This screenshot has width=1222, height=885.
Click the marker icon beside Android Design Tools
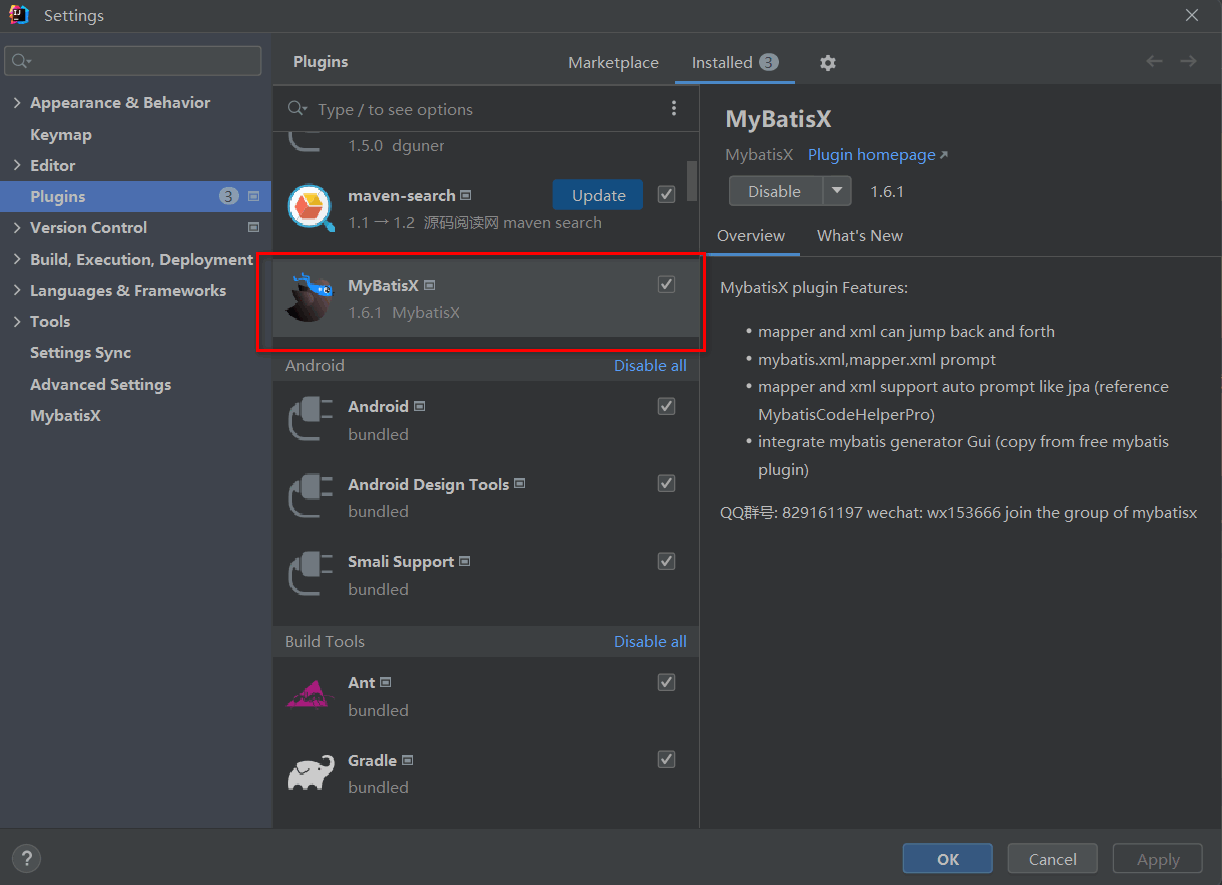(520, 485)
